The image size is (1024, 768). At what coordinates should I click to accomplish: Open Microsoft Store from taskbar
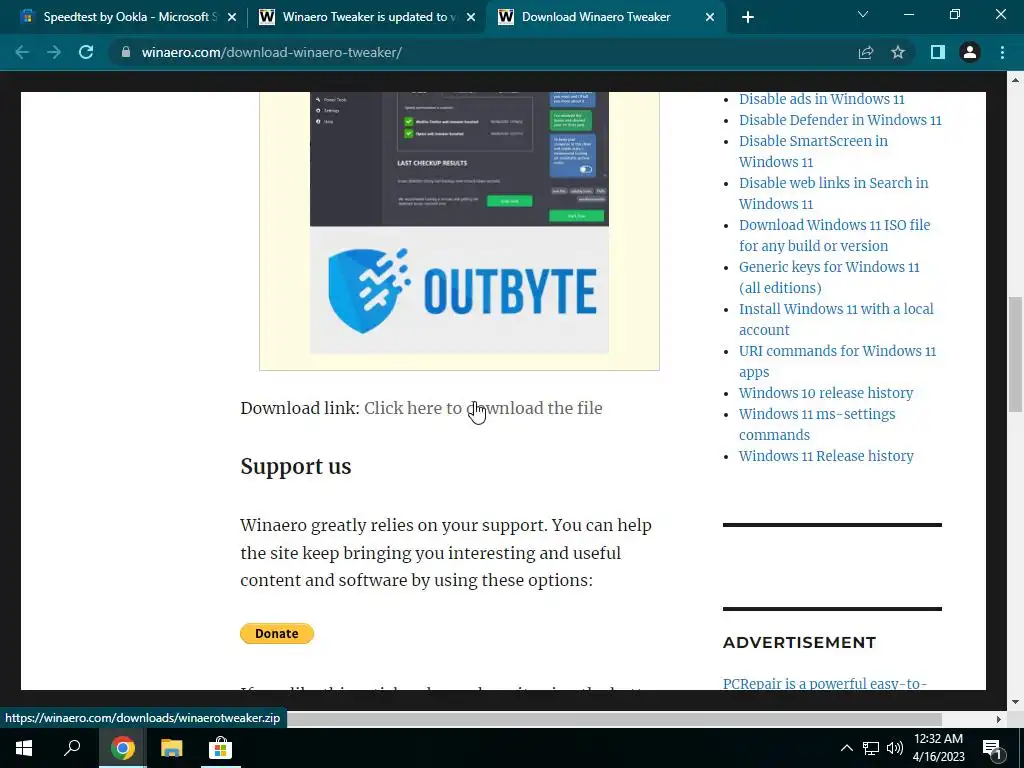pos(221,748)
